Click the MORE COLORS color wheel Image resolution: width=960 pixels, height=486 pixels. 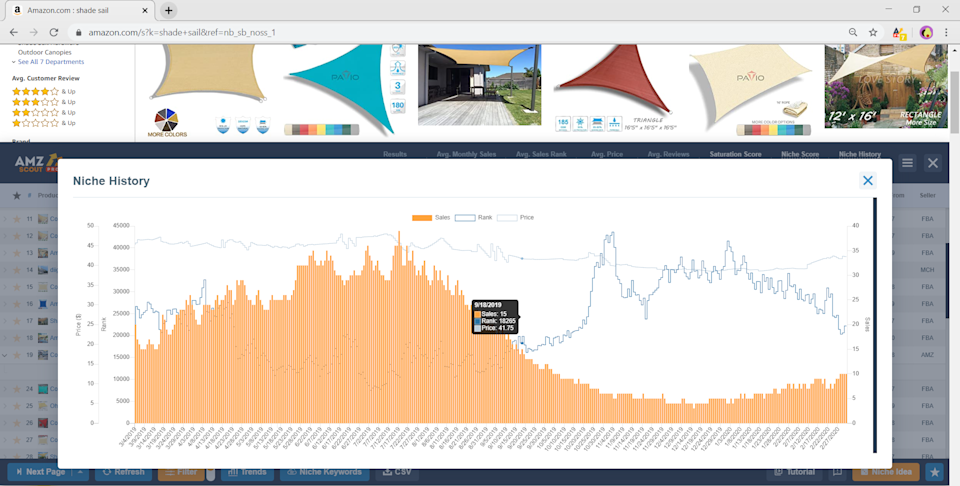coord(167,122)
